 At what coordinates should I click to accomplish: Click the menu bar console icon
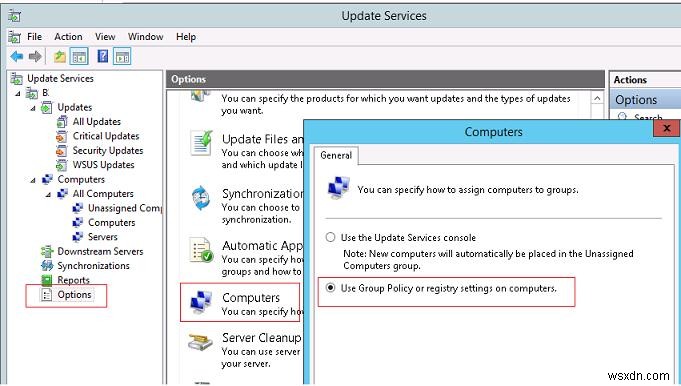click(14, 37)
